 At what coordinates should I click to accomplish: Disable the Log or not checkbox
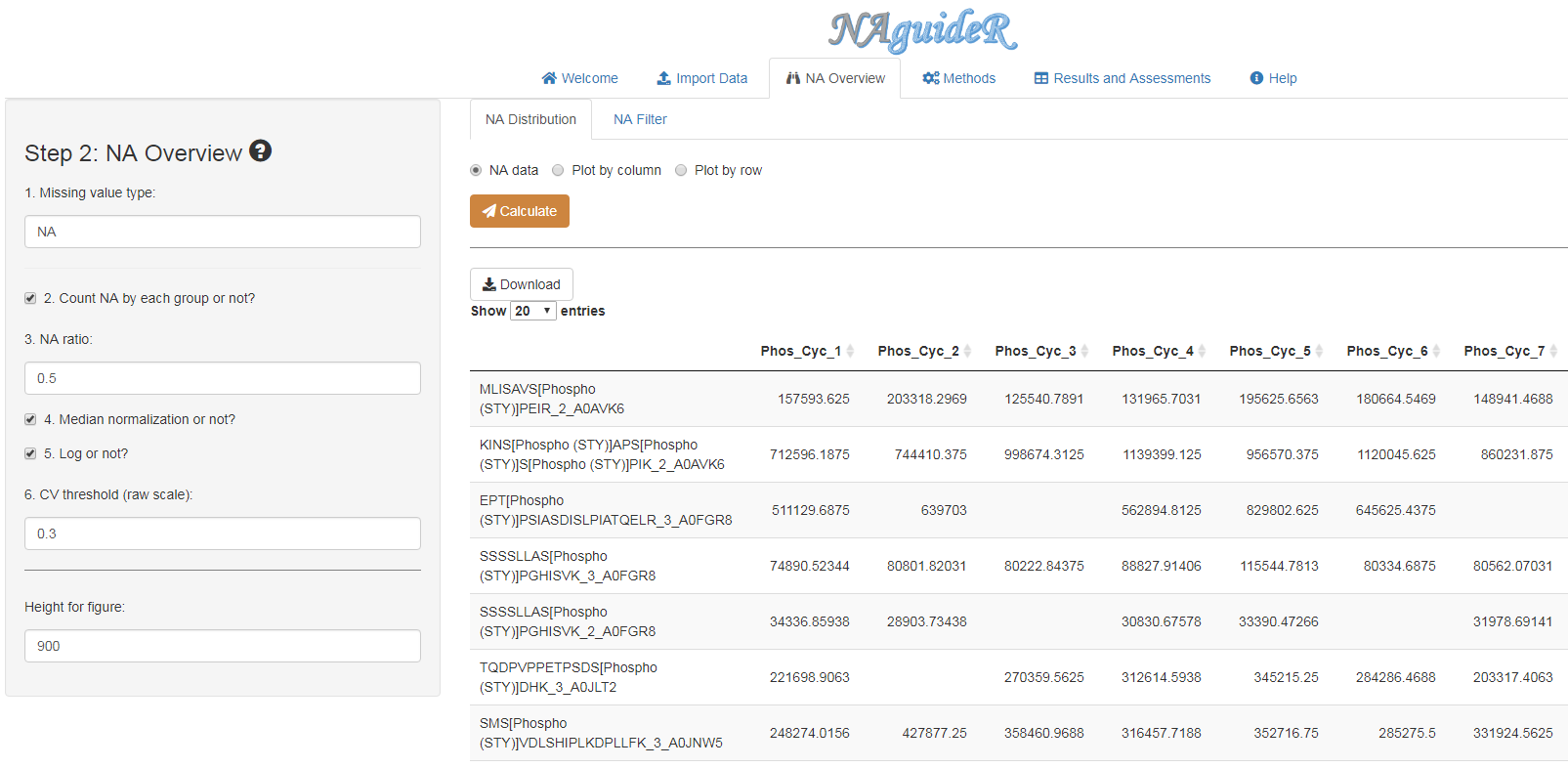coord(30,453)
